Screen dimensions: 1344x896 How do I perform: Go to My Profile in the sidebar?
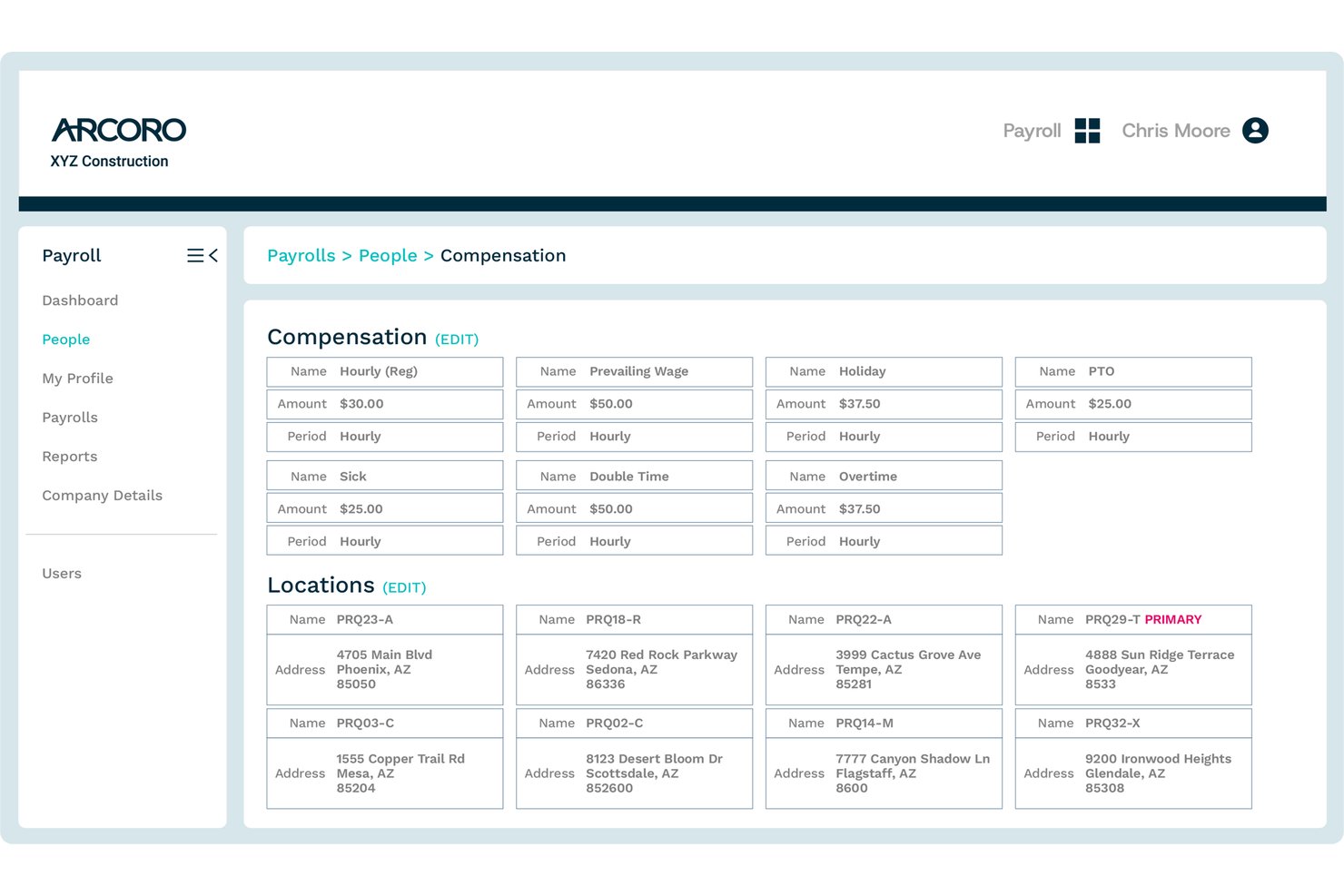click(x=78, y=379)
